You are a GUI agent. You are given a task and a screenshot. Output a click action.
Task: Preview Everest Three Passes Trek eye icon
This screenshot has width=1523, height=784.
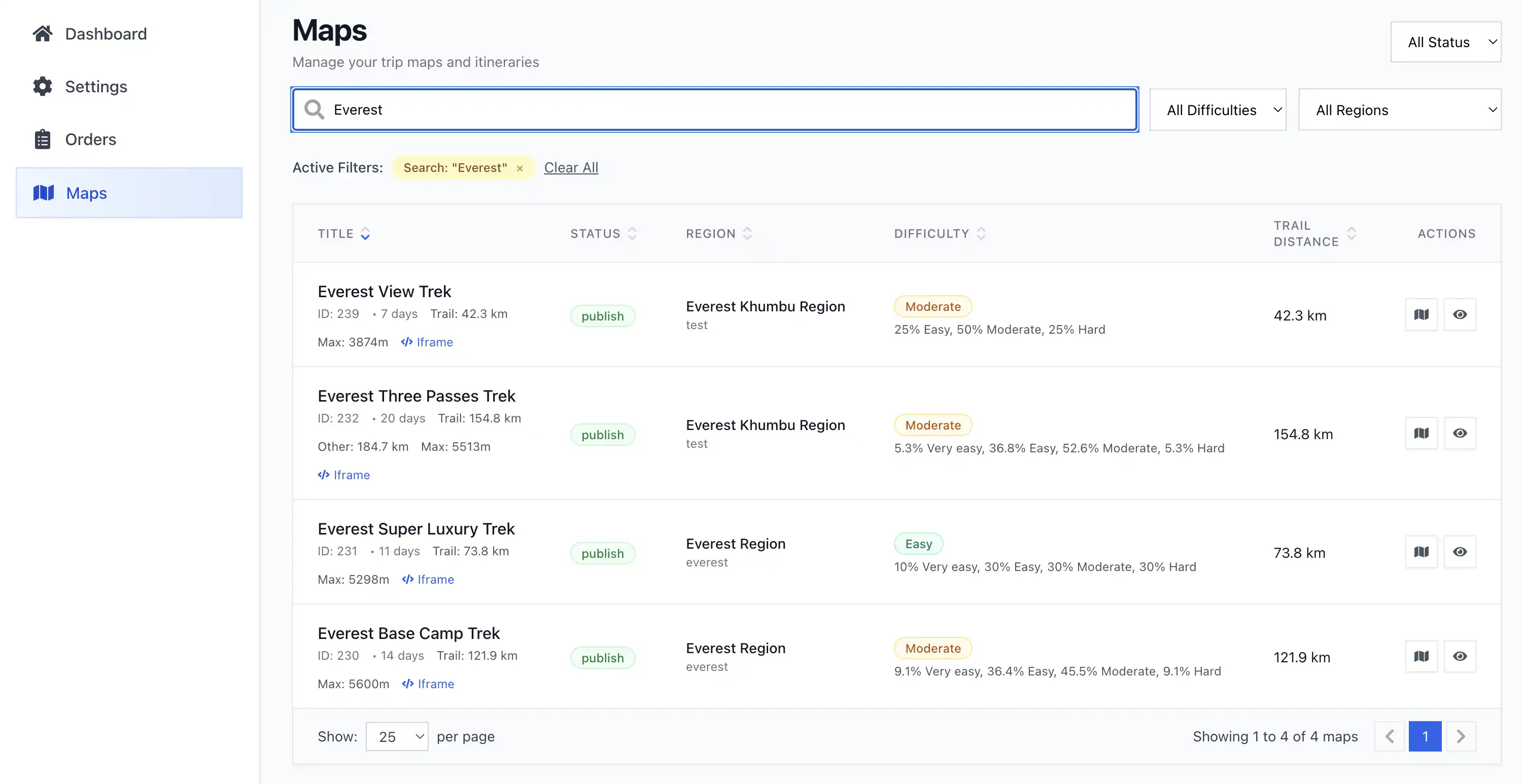point(1460,433)
